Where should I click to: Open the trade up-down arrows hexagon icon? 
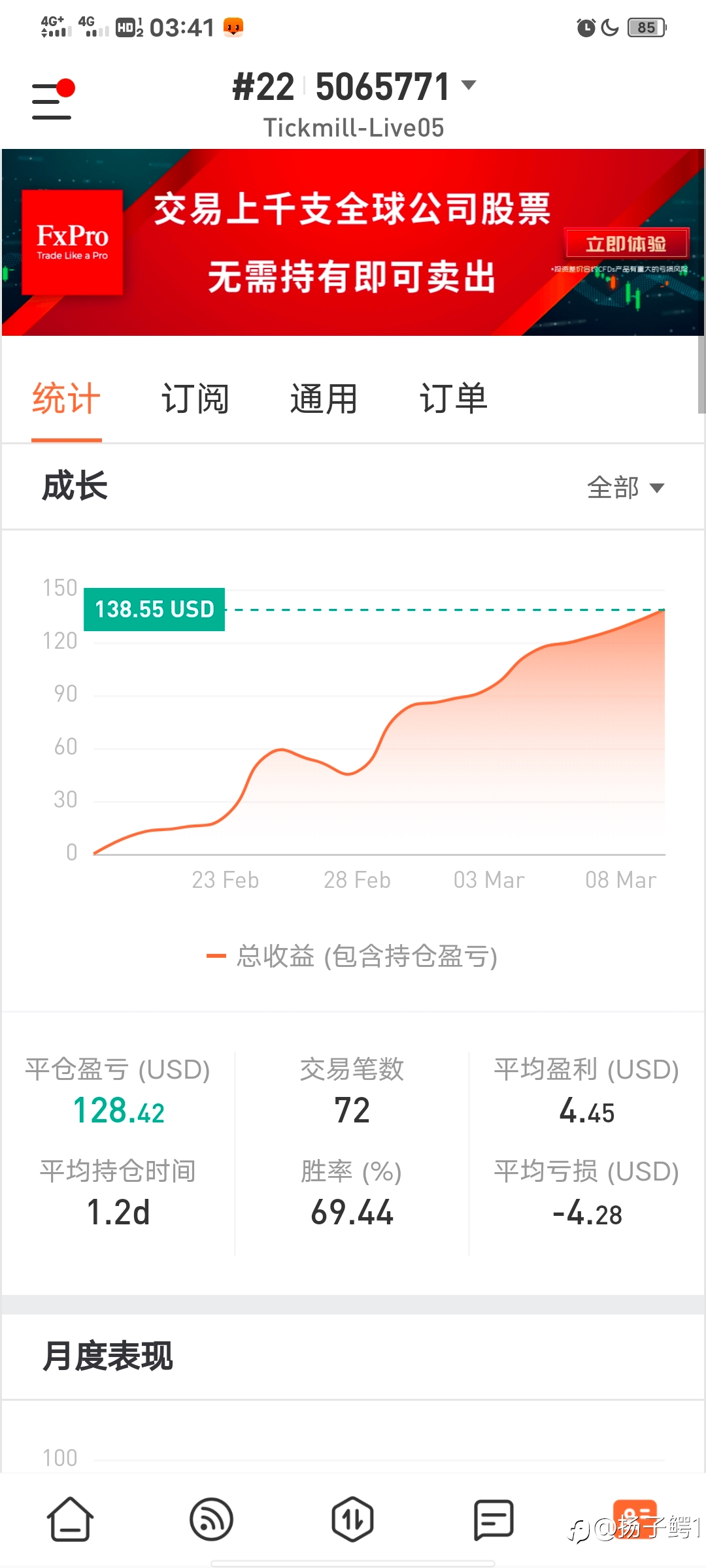point(352,1519)
